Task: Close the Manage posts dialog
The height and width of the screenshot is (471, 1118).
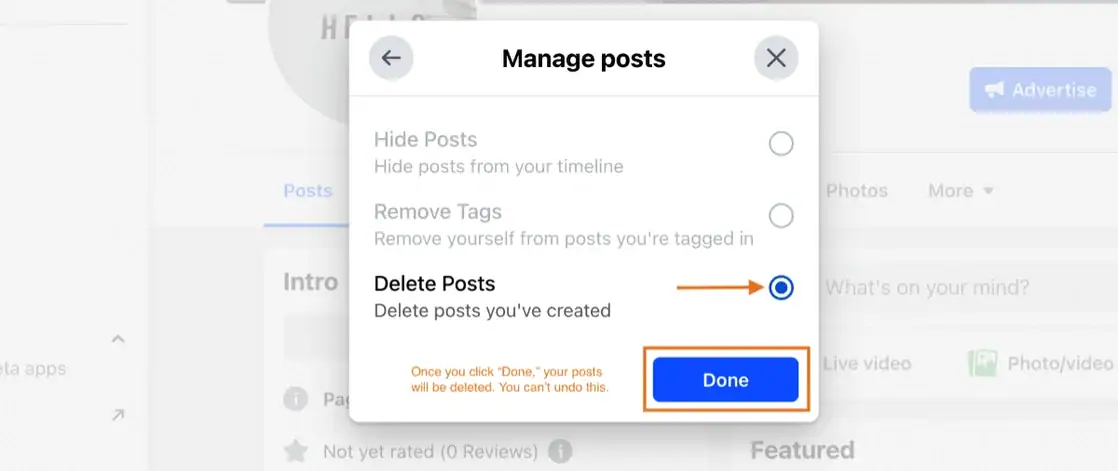Action: 776,58
